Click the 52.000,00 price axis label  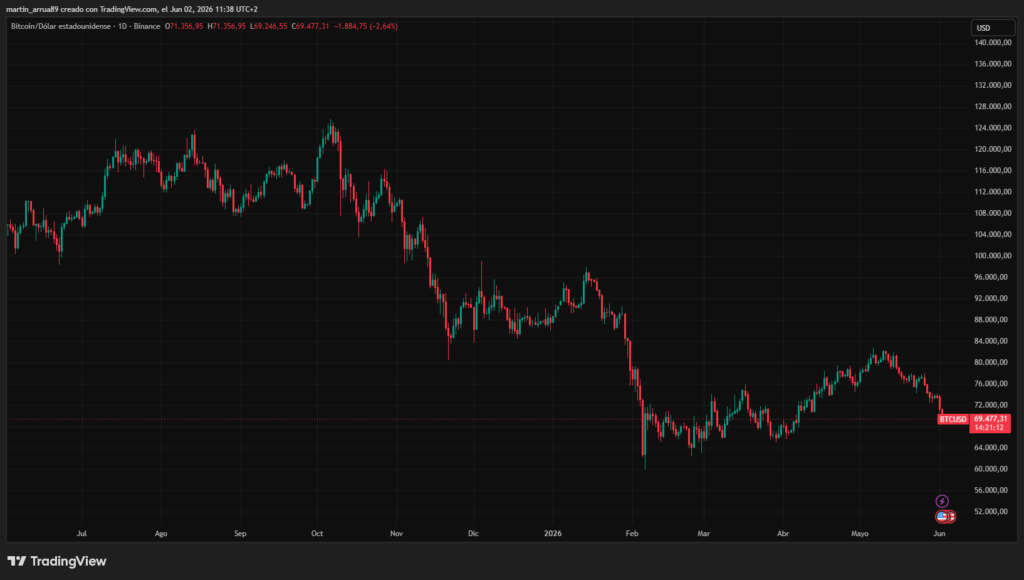[993, 511]
